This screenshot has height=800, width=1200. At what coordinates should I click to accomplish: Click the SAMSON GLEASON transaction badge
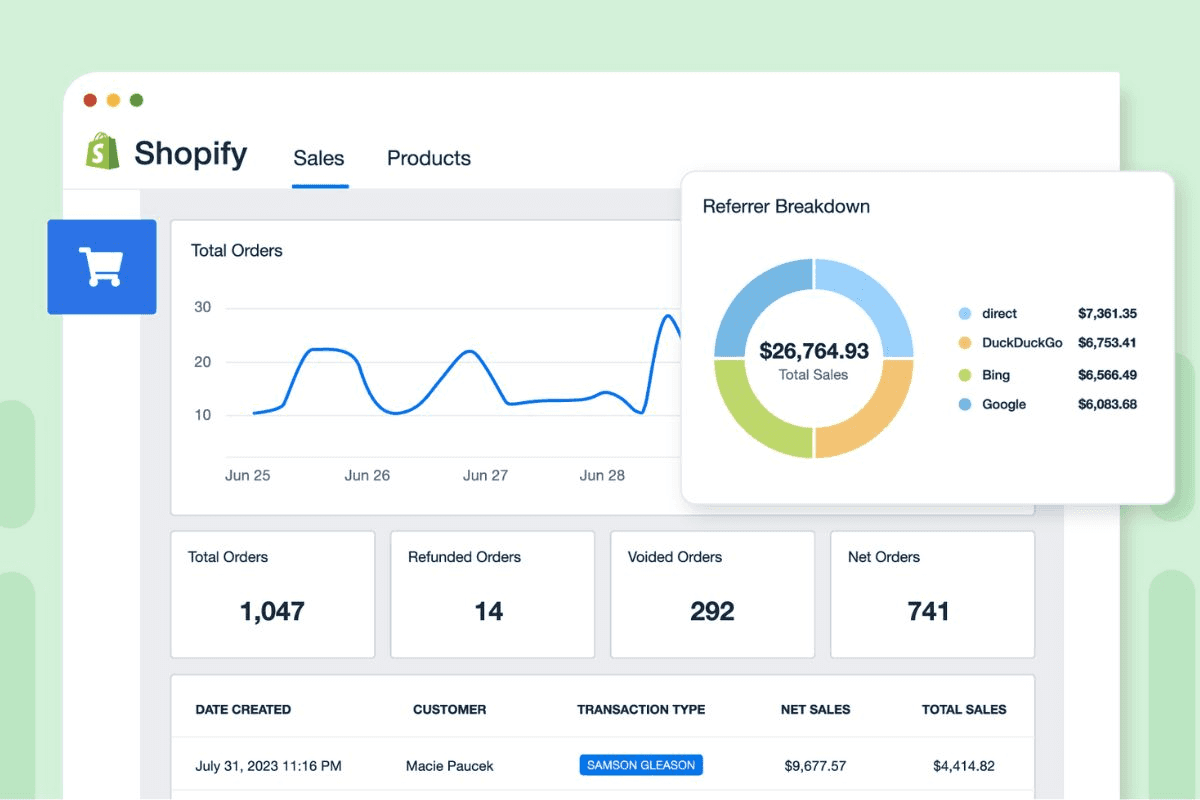coord(640,765)
